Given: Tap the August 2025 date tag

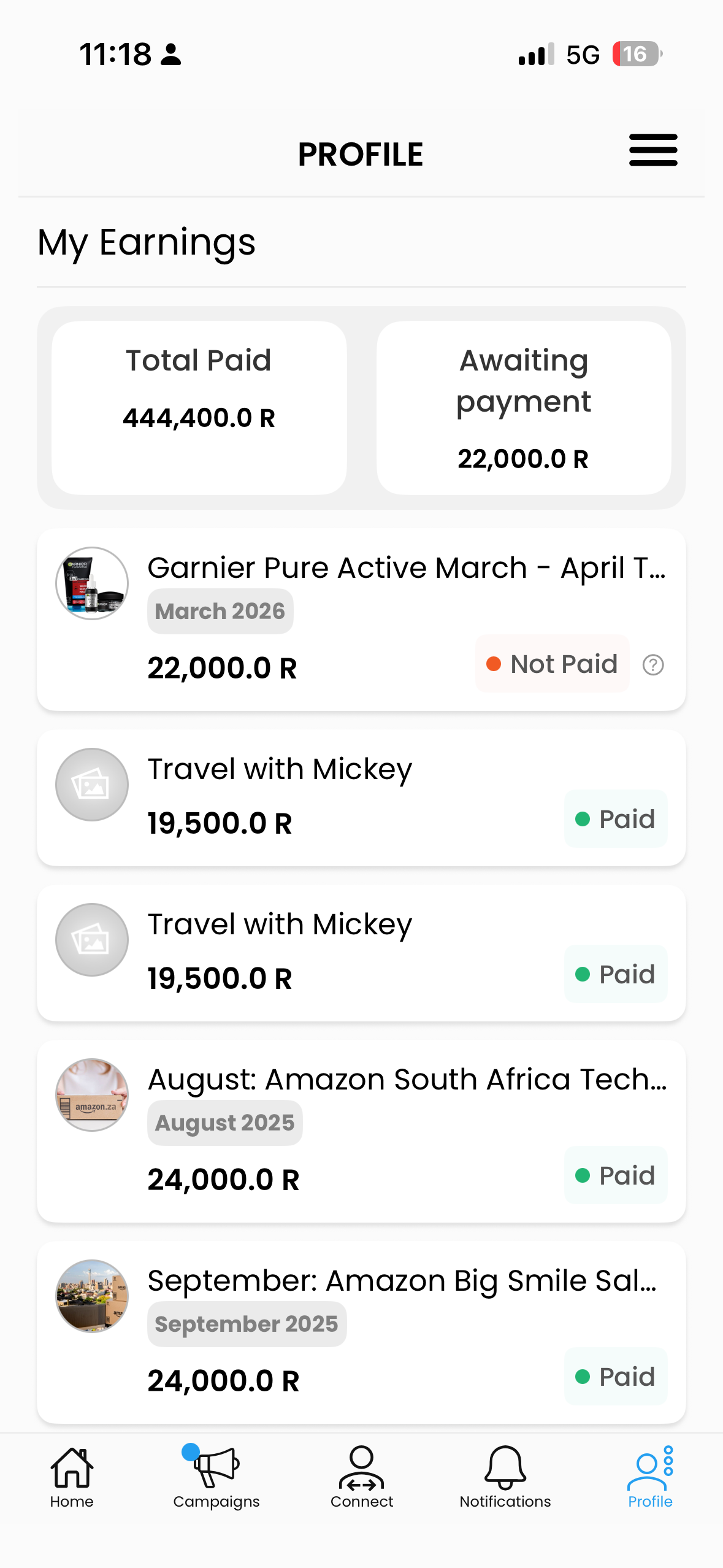Looking at the screenshot, I should tap(225, 1123).
